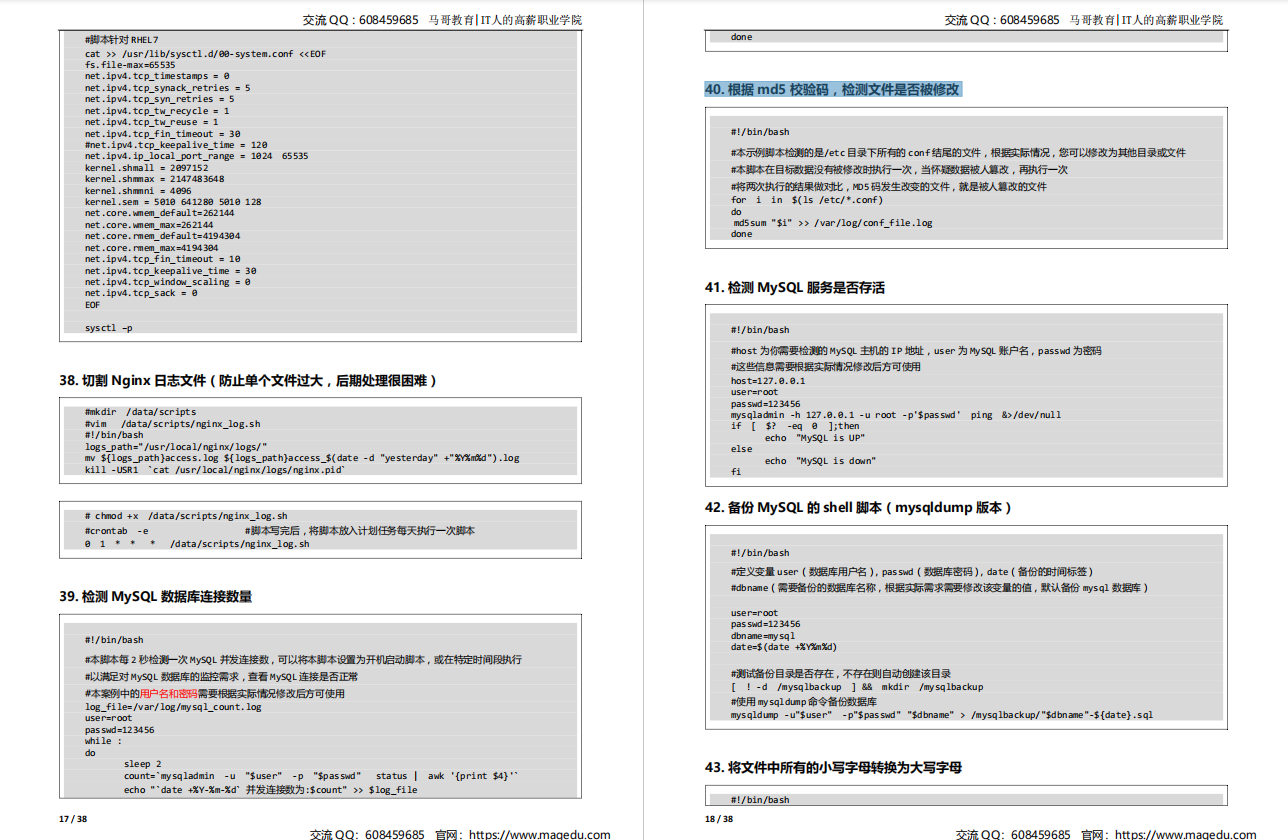Click the line 'echo "MySQL is UP"'
The height and width of the screenshot is (840, 1288).
point(815,438)
